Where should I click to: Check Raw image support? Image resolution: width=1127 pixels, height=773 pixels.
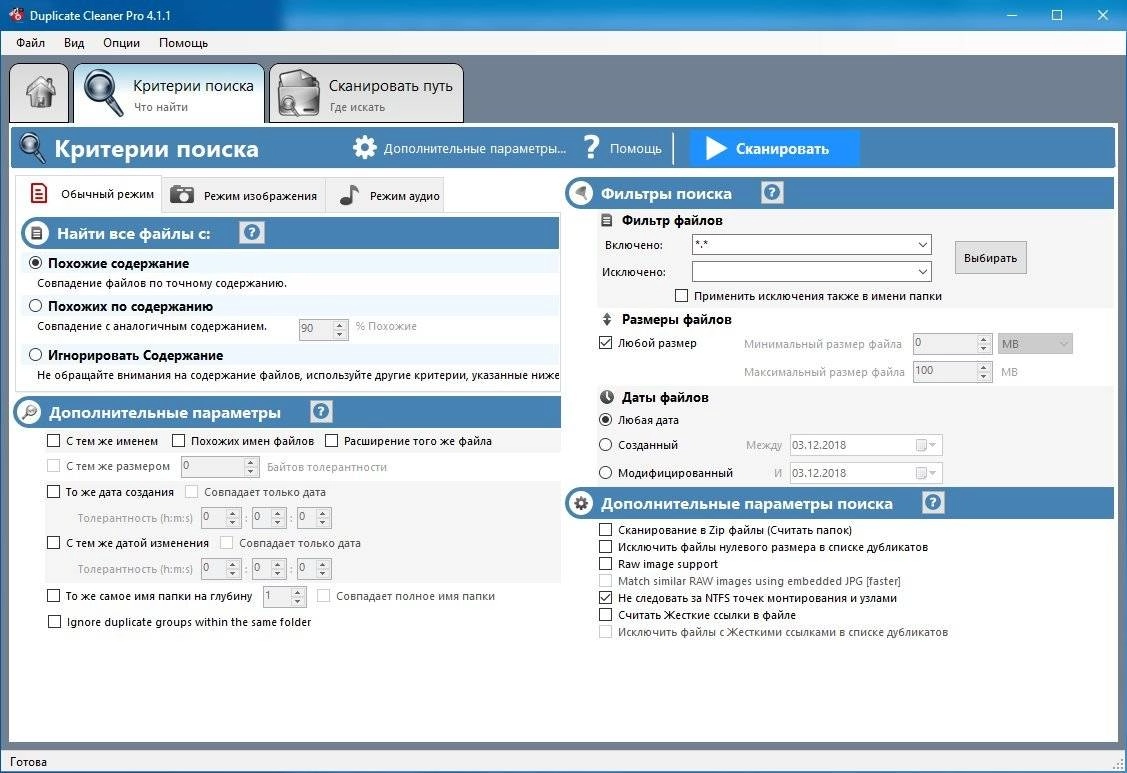pyautogui.click(x=605, y=564)
